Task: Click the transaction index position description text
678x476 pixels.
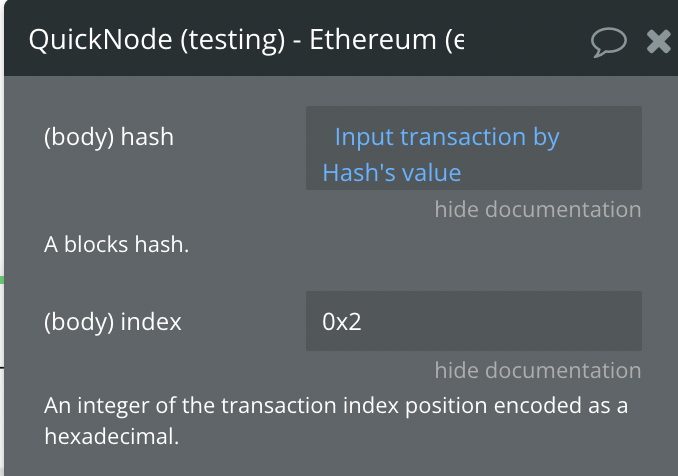Action: (x=336, y=421)
